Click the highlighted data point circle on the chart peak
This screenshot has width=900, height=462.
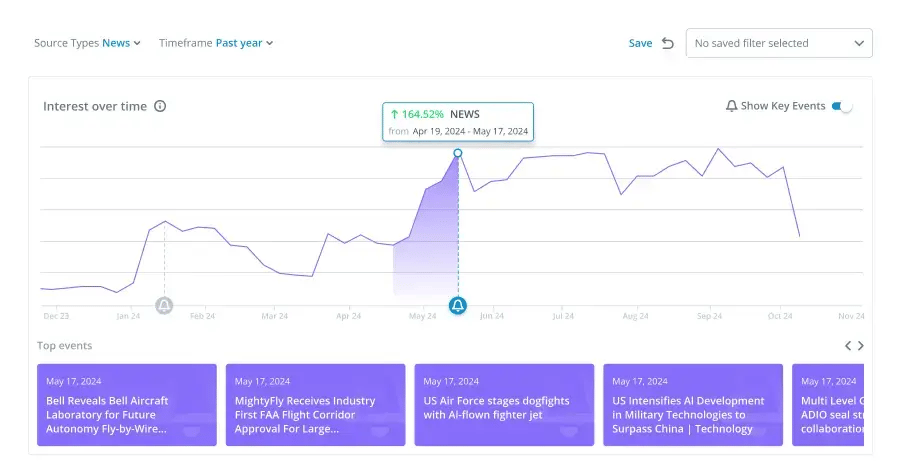coord(457,153)
